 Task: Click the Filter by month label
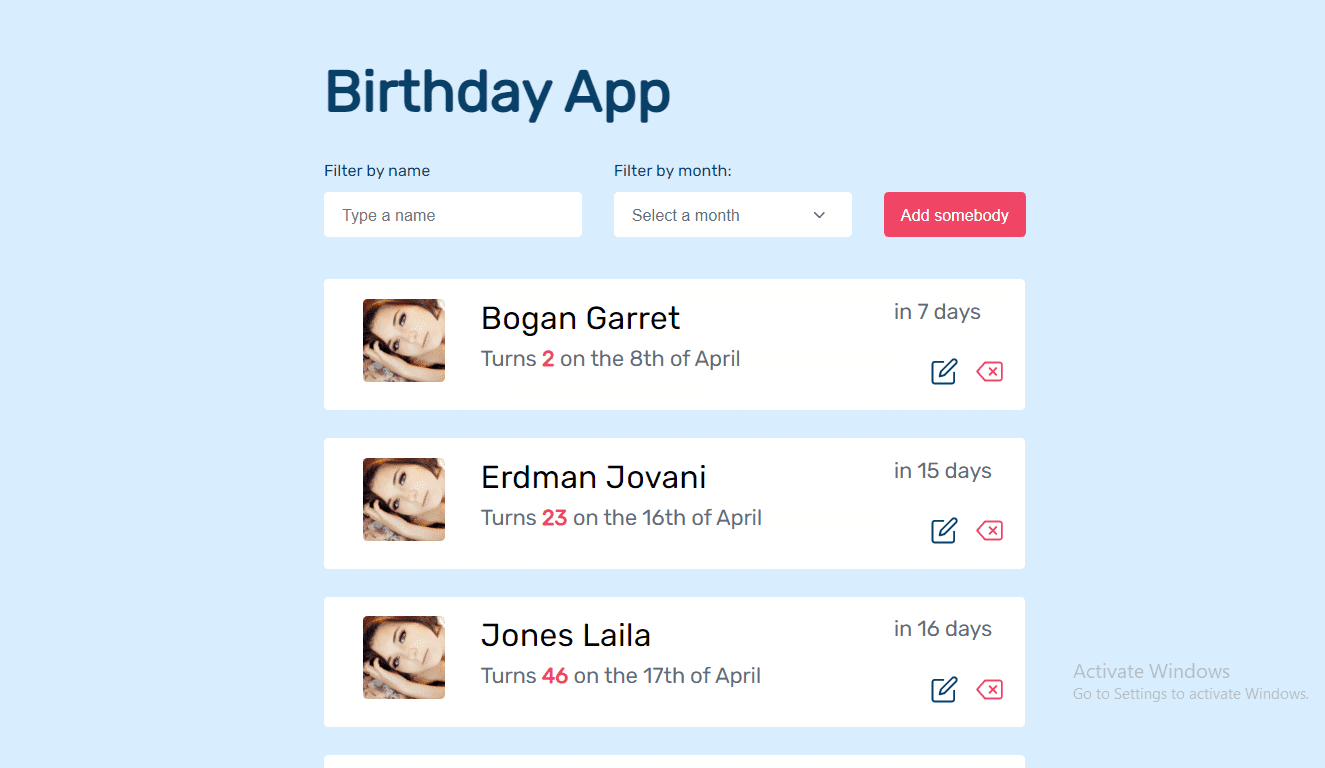(672, 171)
